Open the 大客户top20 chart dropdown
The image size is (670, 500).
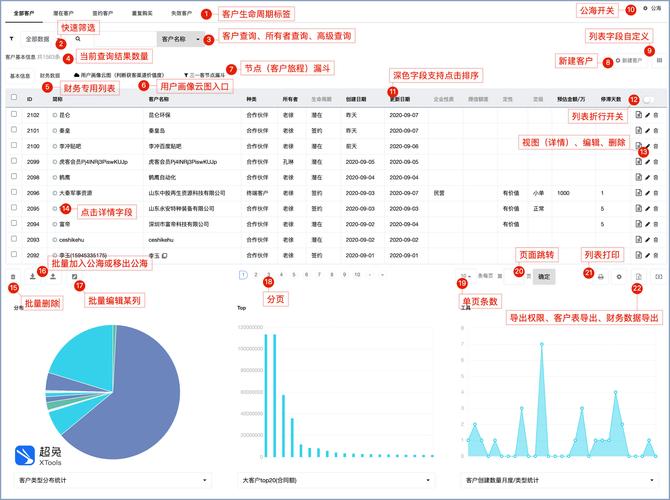pyautogui.click(x=336, y=480)
